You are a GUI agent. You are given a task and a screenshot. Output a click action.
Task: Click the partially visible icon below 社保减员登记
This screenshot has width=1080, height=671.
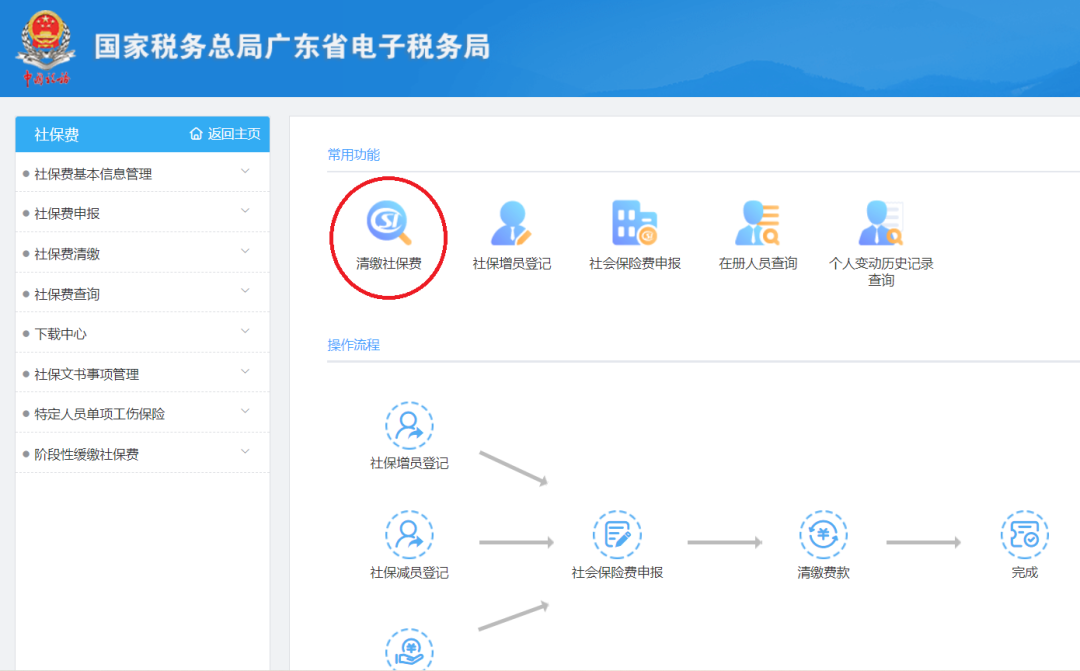(x=411, y=648)
